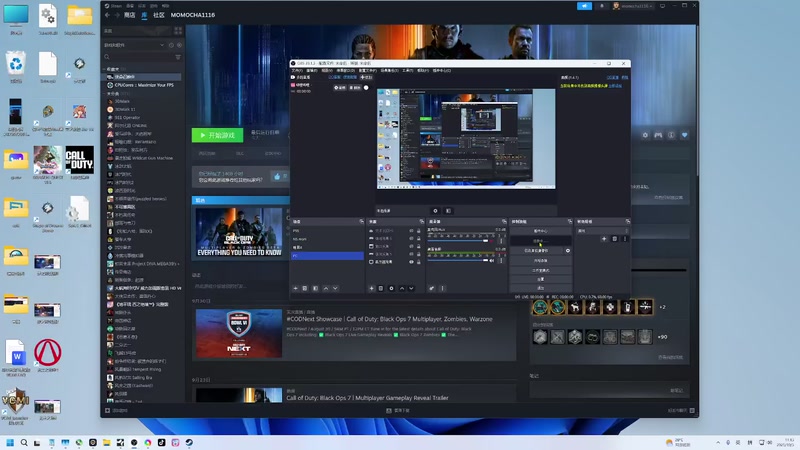Image resolution: width=800 pixels, height=450 pixels.
Task: Select CPUCores :: Maximize Your FPS in library
Action: (x=145, y=85)
